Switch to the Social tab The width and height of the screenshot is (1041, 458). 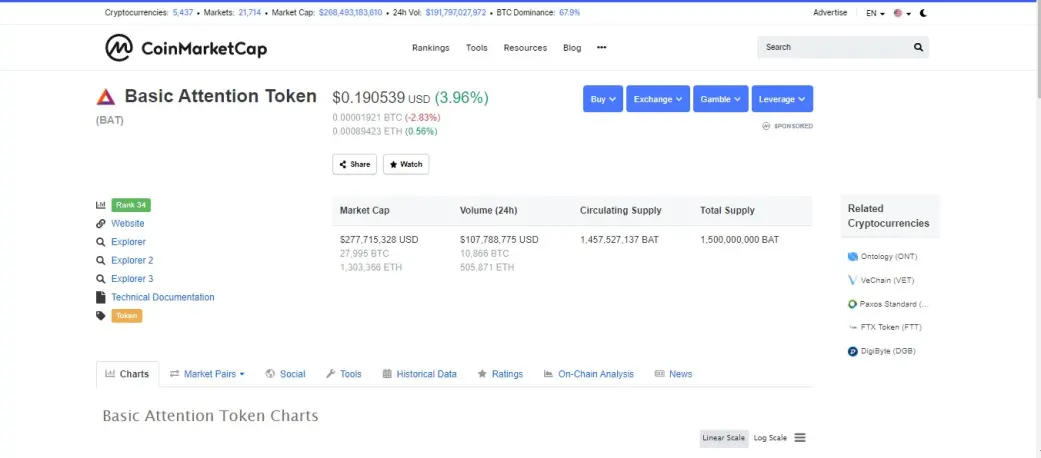pos(285,374)
